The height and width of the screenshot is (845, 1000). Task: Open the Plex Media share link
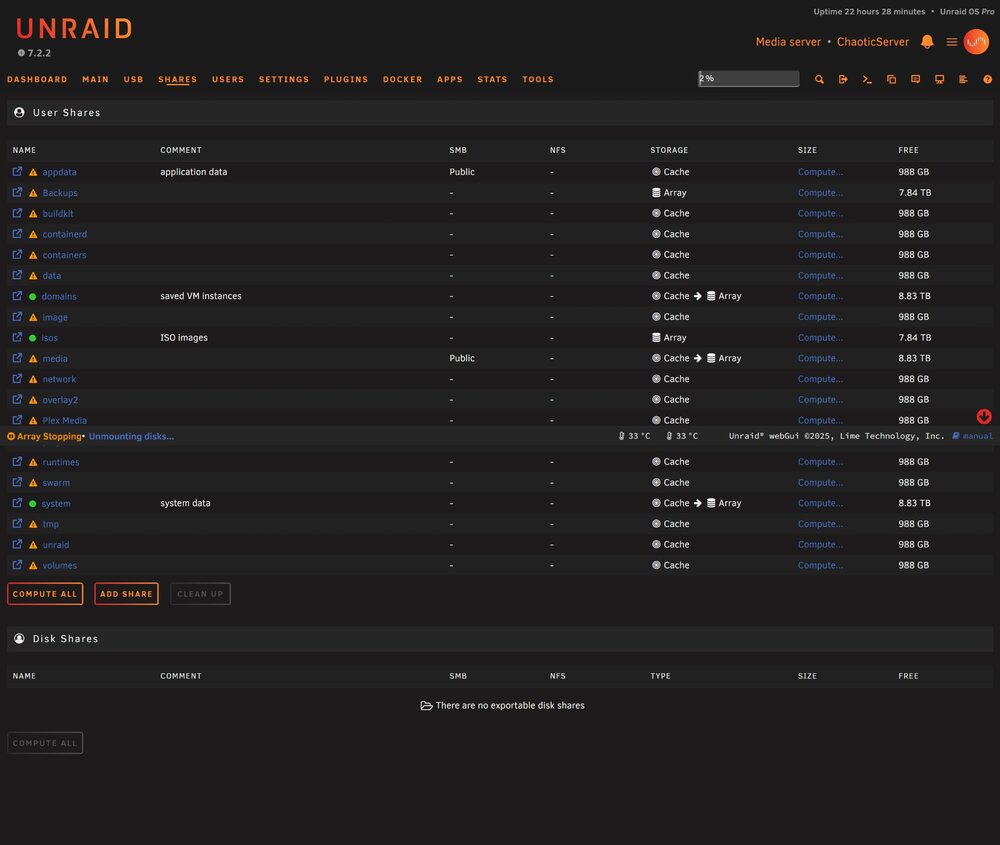tap(64, 420)
